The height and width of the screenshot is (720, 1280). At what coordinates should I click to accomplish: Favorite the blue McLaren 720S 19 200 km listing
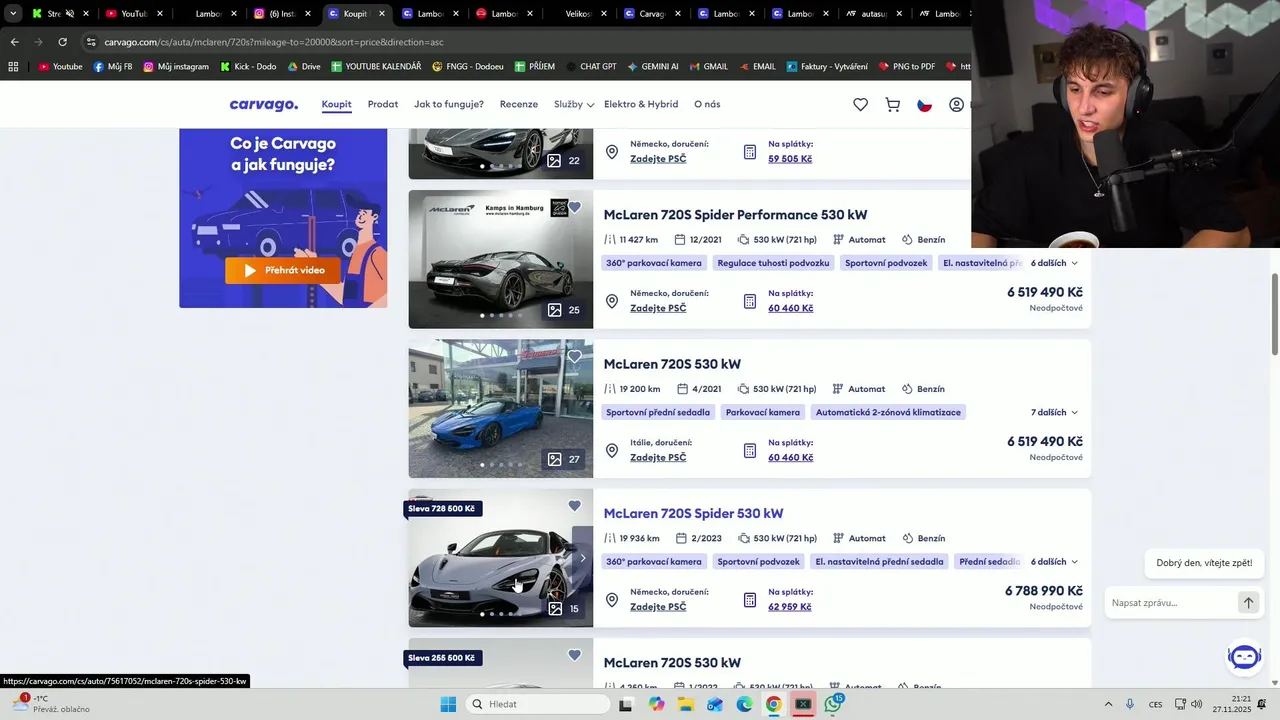pos(574,356)
